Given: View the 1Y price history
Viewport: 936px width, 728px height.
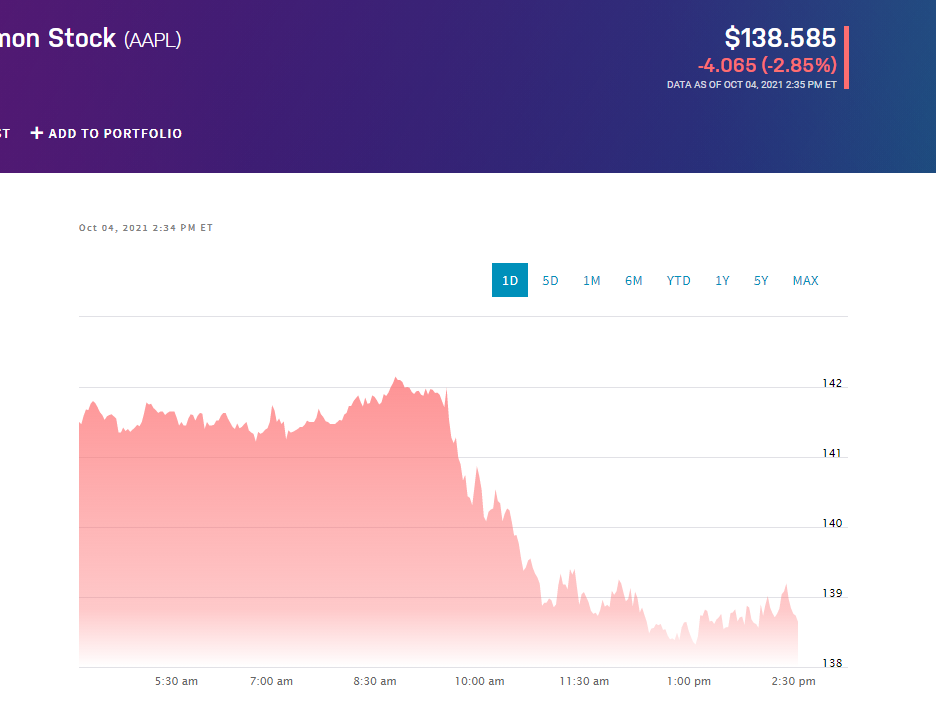Looking at the screenshot, I should [722, 280].
